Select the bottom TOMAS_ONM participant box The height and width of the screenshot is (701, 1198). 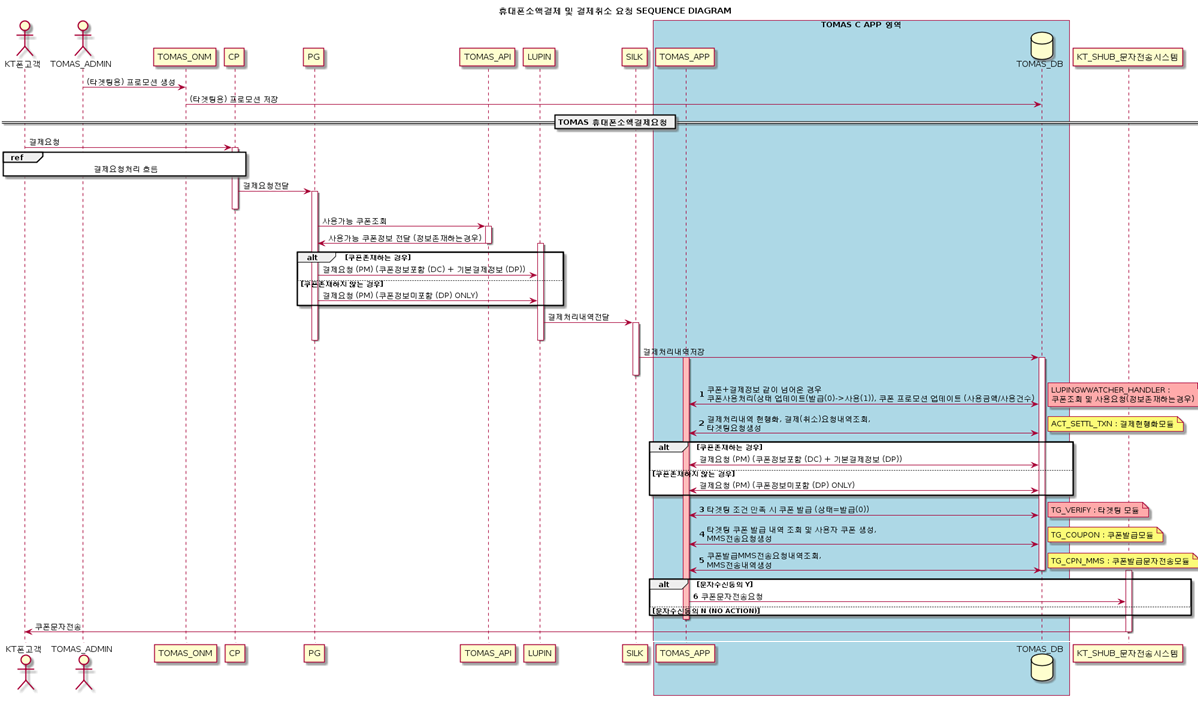(x=184, y=653)
